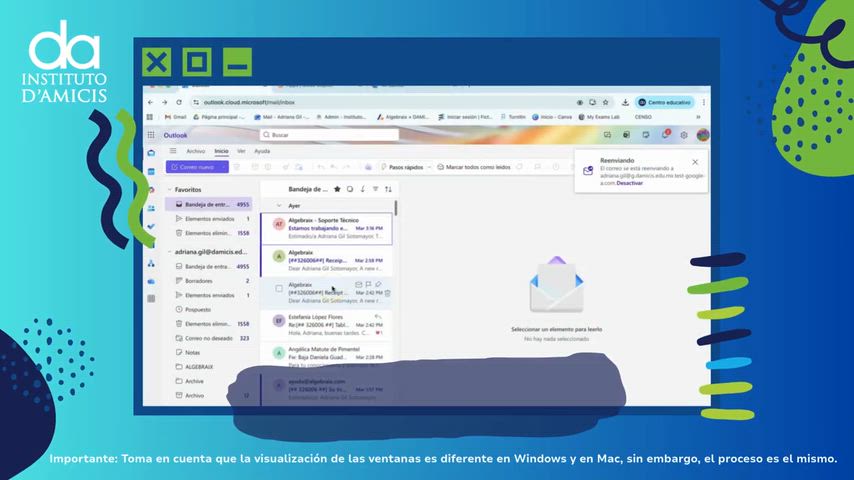Click browser forward arrow
The height and width of the screenshot is (480, 854).
[x=164, y=102]
